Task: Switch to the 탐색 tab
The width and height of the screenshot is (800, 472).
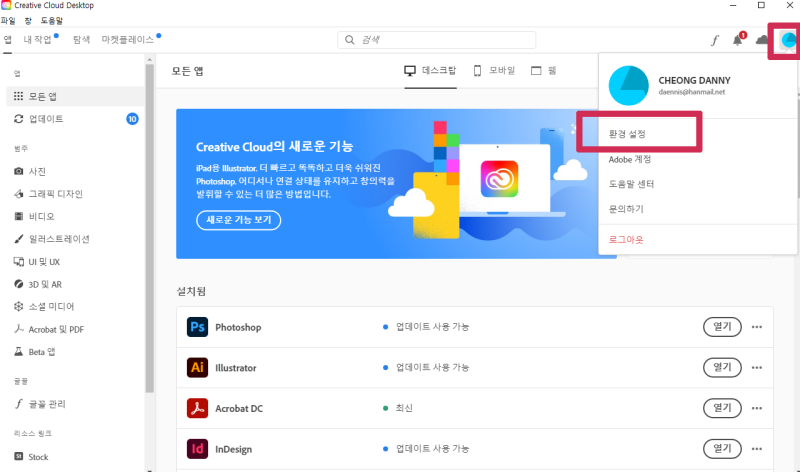Action: click(81, 40)
